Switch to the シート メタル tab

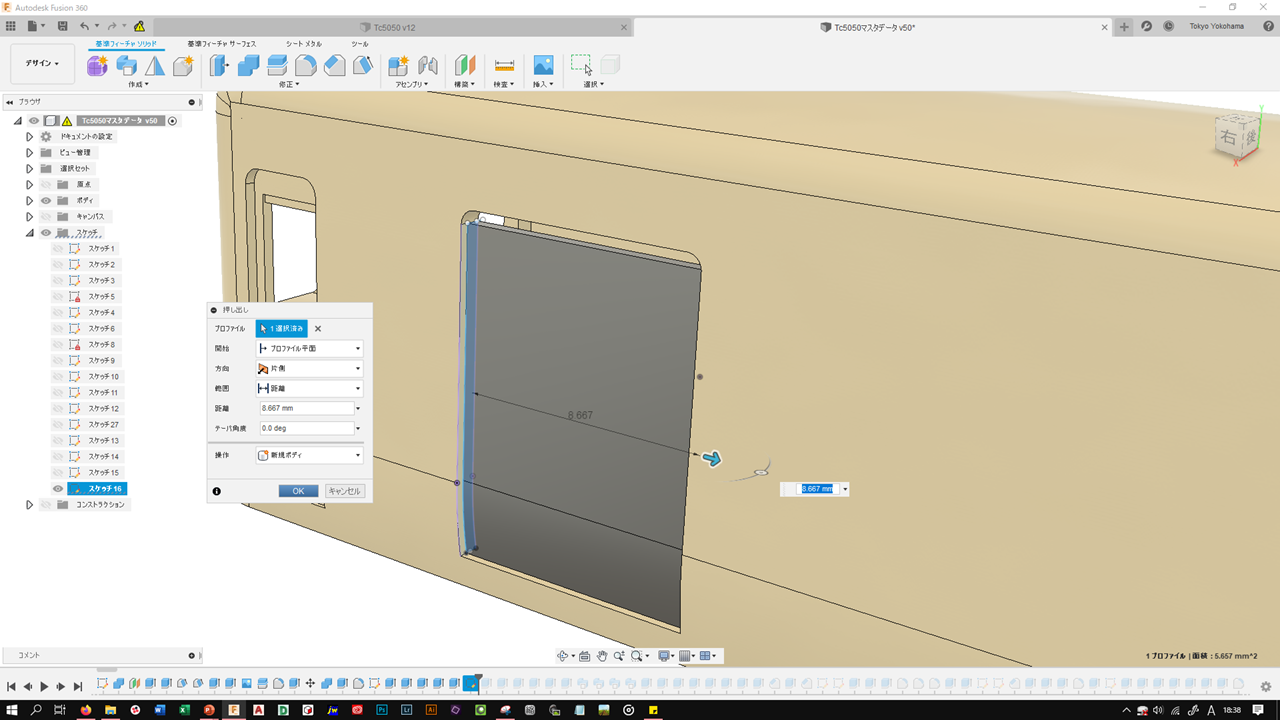[x=304, y=44]
